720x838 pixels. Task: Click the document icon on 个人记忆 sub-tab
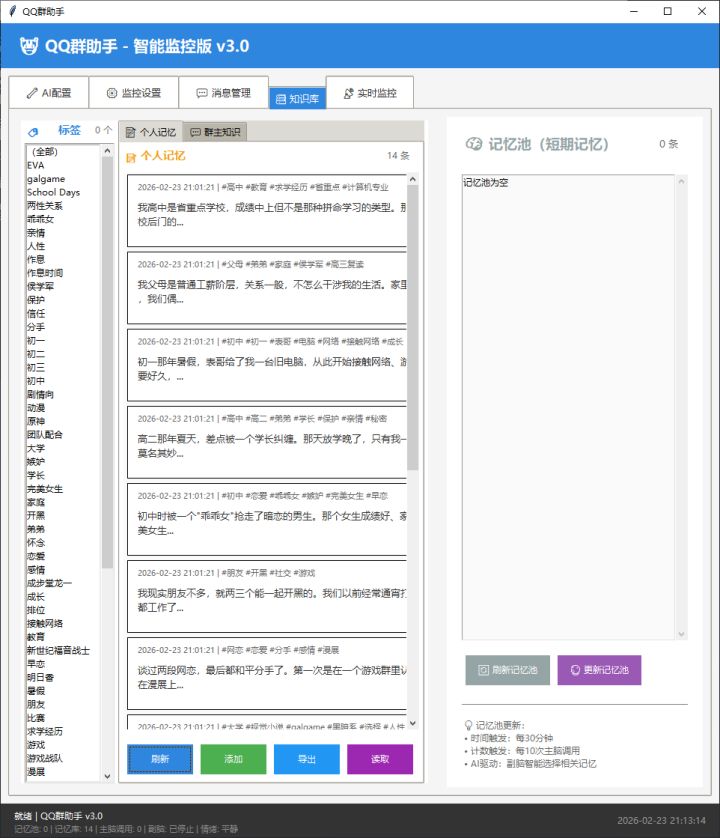coord(130,133)
